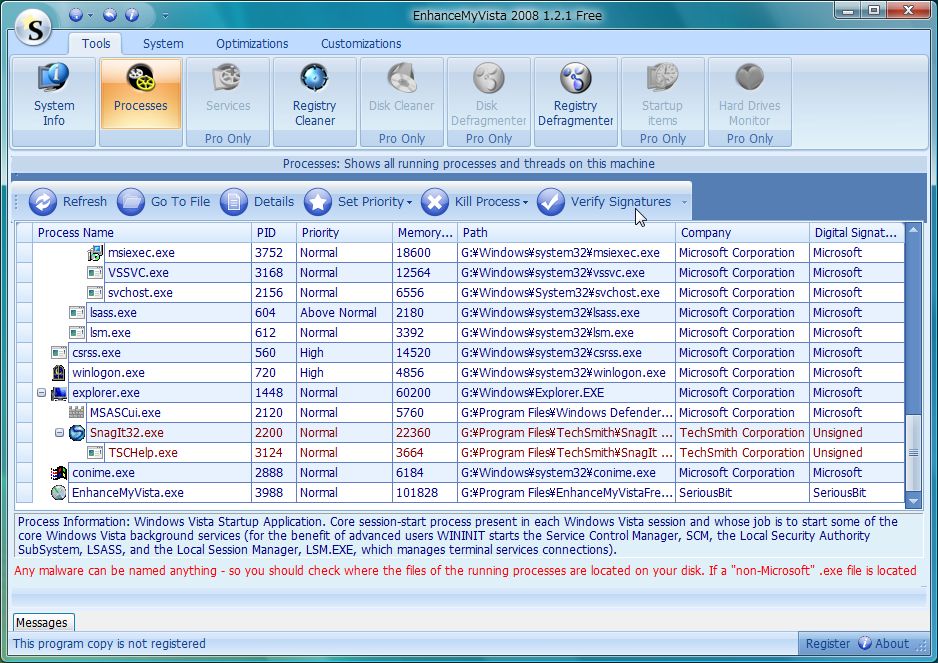Select the Messages tab
938x663 pixels.
tap(42, 622)
